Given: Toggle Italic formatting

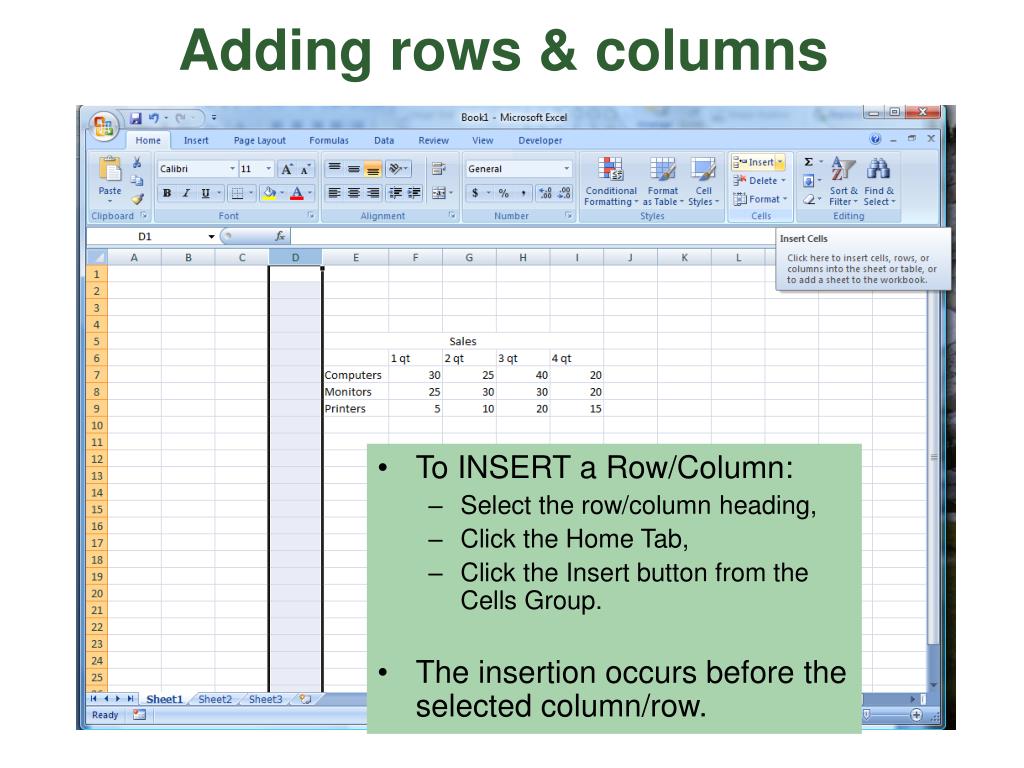Looking at the screenshot, I should tap(186, 193).
